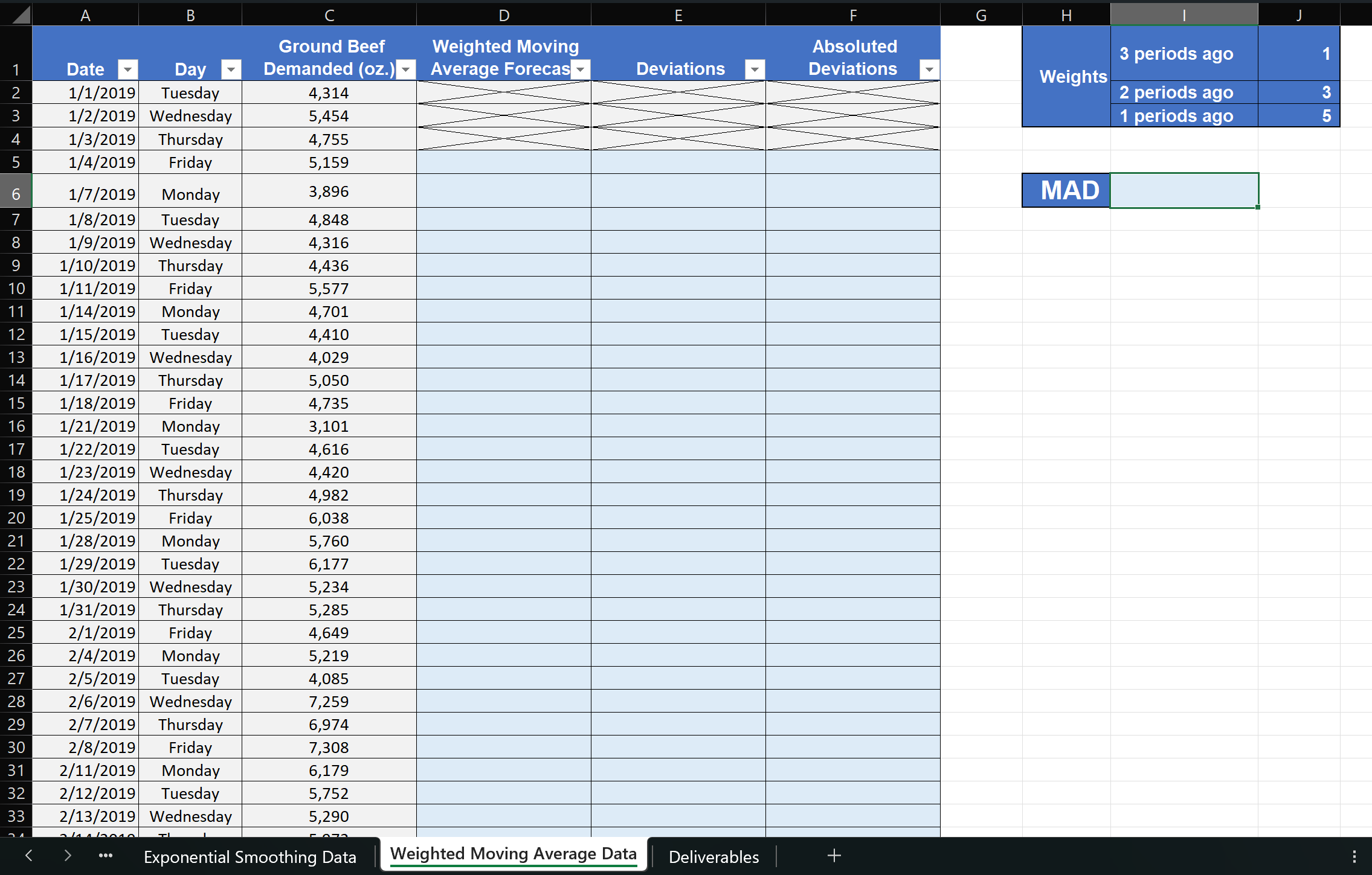Select demand value 7,308 cell

pyautogui.click(x=329, y=747)
